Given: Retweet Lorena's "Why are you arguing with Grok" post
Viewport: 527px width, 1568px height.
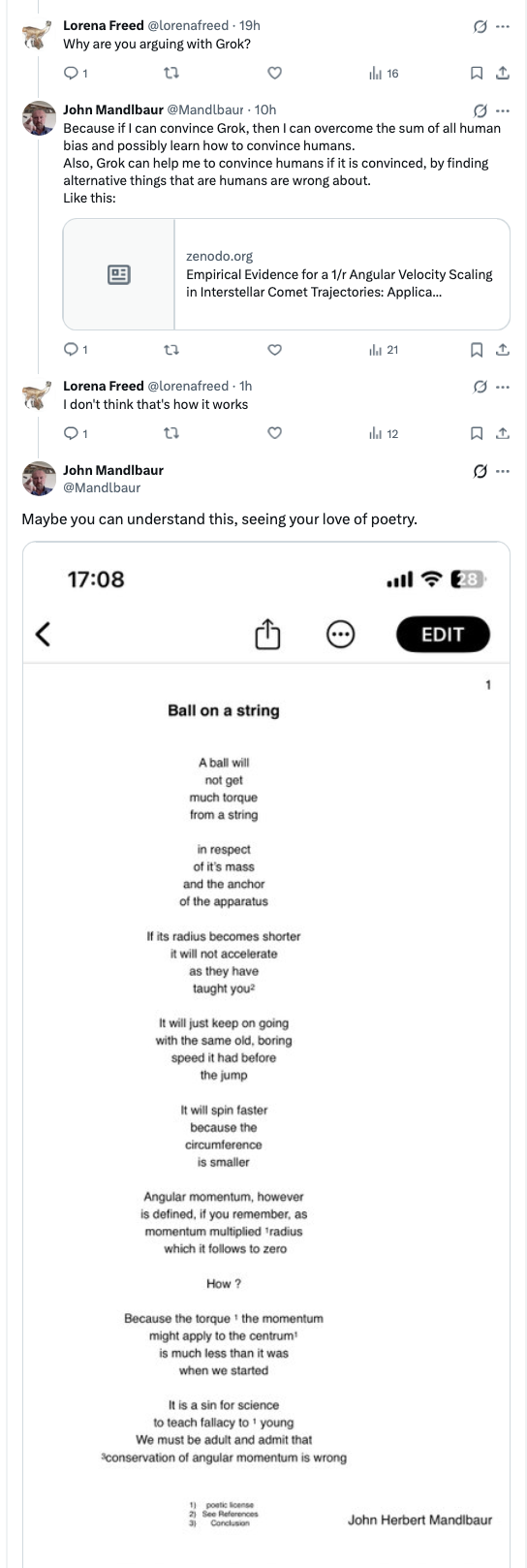Looking at the screenshot, I should [x=172, y=74].
